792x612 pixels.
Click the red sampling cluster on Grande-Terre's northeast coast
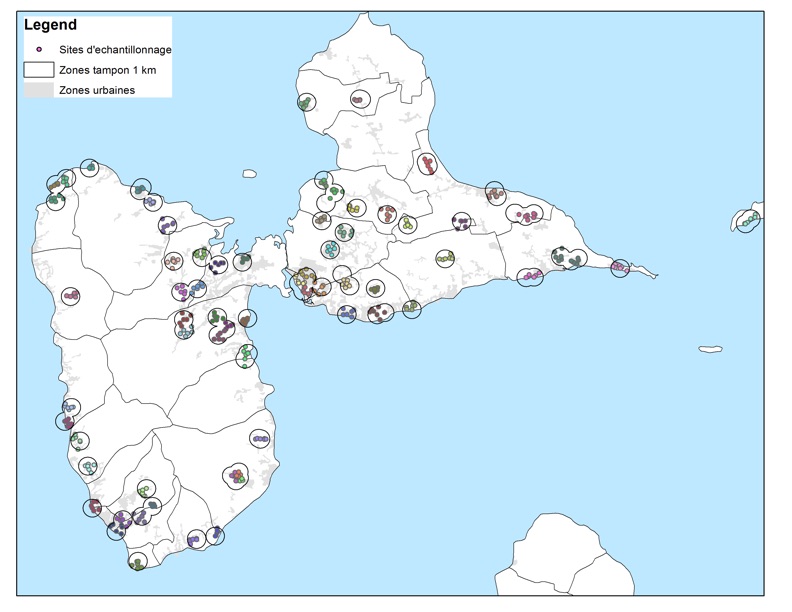coord(428,164)
